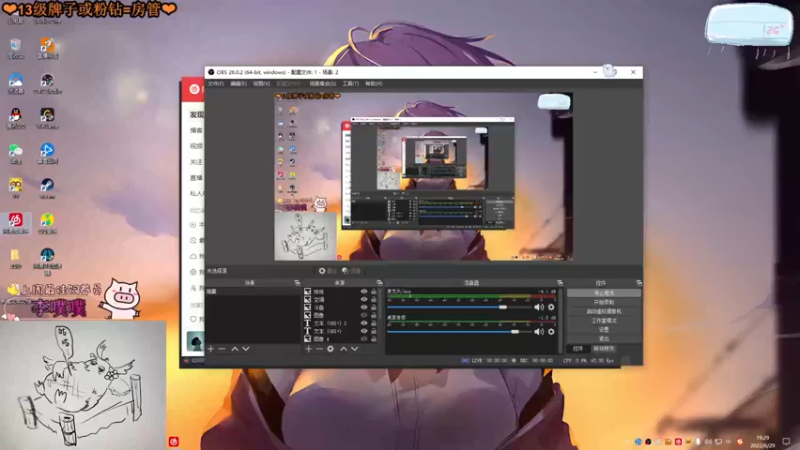Open the NetEase Cloud Music desktop shortcut

(15, 223)
